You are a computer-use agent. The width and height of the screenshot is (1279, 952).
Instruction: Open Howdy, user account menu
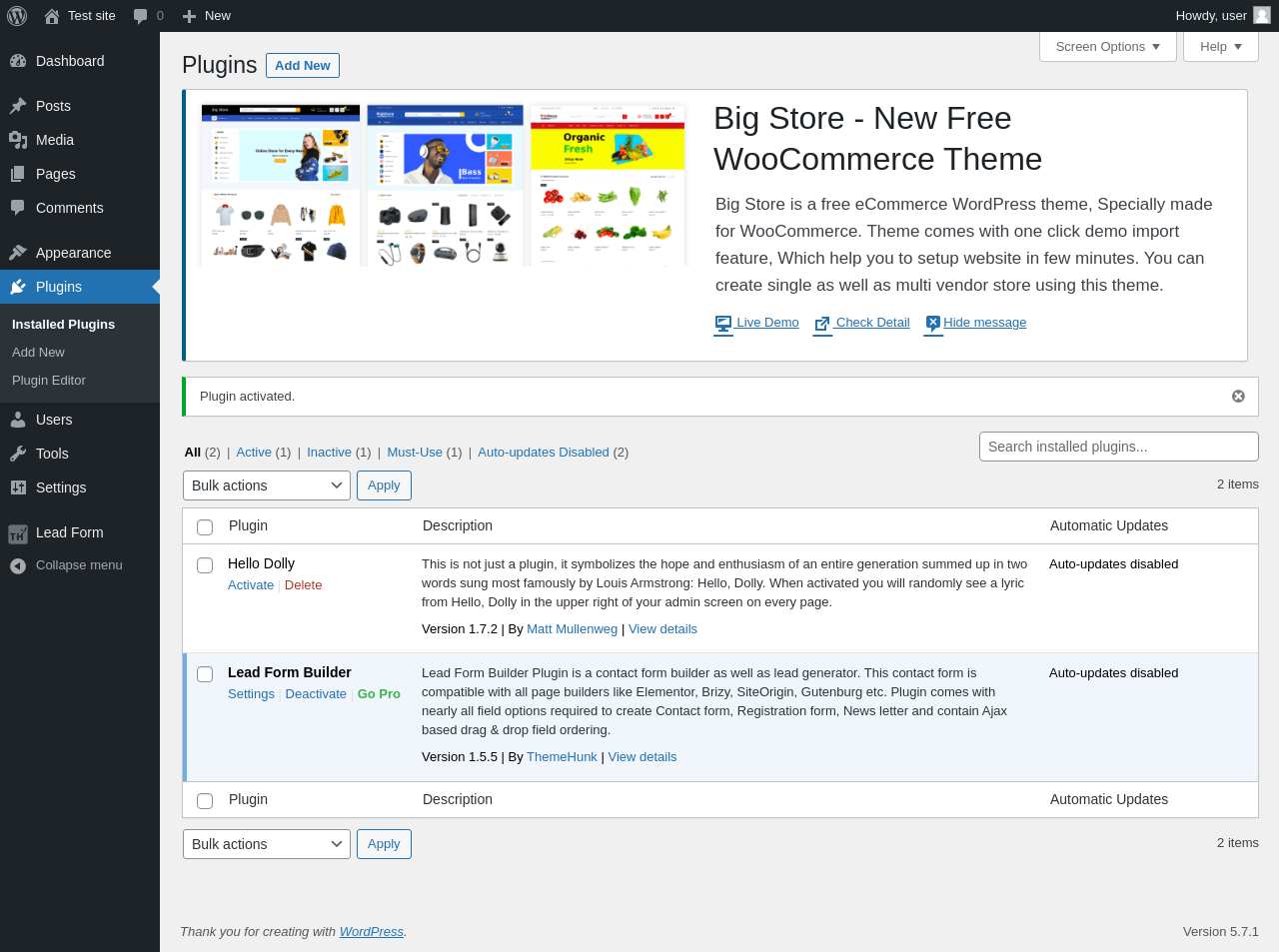(1222, 16)
